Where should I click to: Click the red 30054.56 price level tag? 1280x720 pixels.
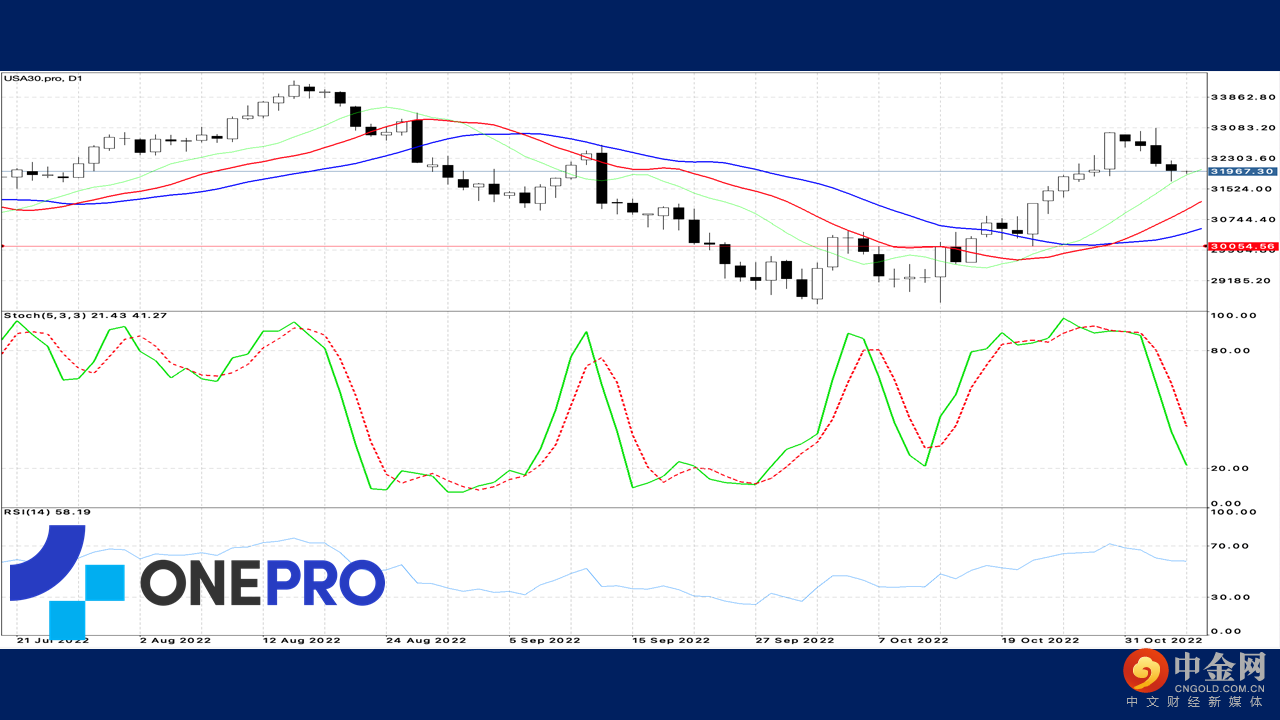coord(1241,246)
